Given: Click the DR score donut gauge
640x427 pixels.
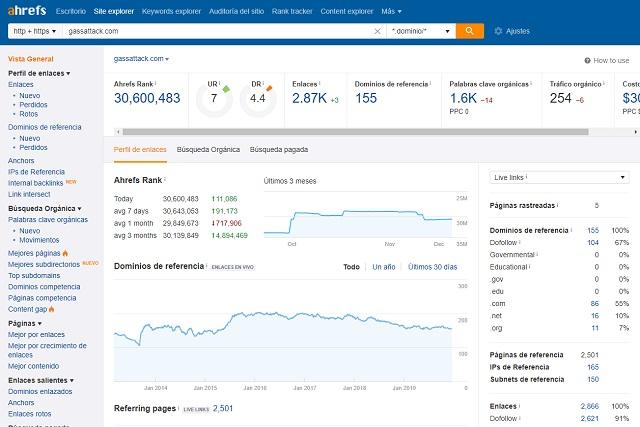Looking at the screenshot, I should (x=258, y=99).
